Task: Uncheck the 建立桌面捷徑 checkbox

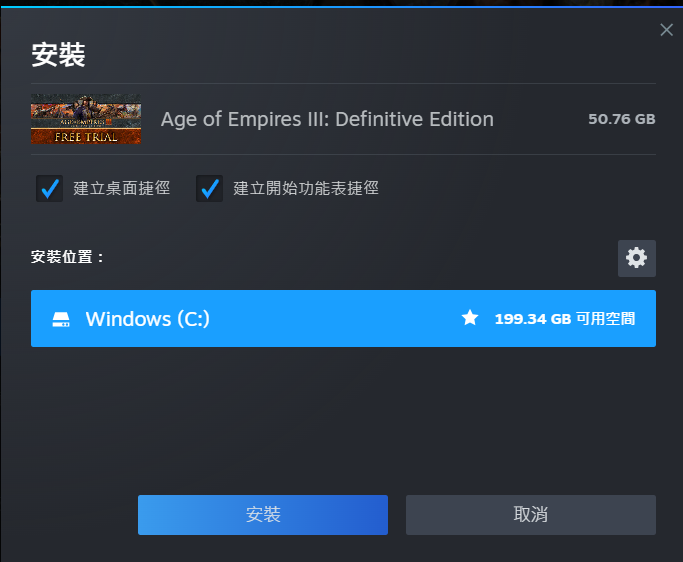Action: (49, 188)
